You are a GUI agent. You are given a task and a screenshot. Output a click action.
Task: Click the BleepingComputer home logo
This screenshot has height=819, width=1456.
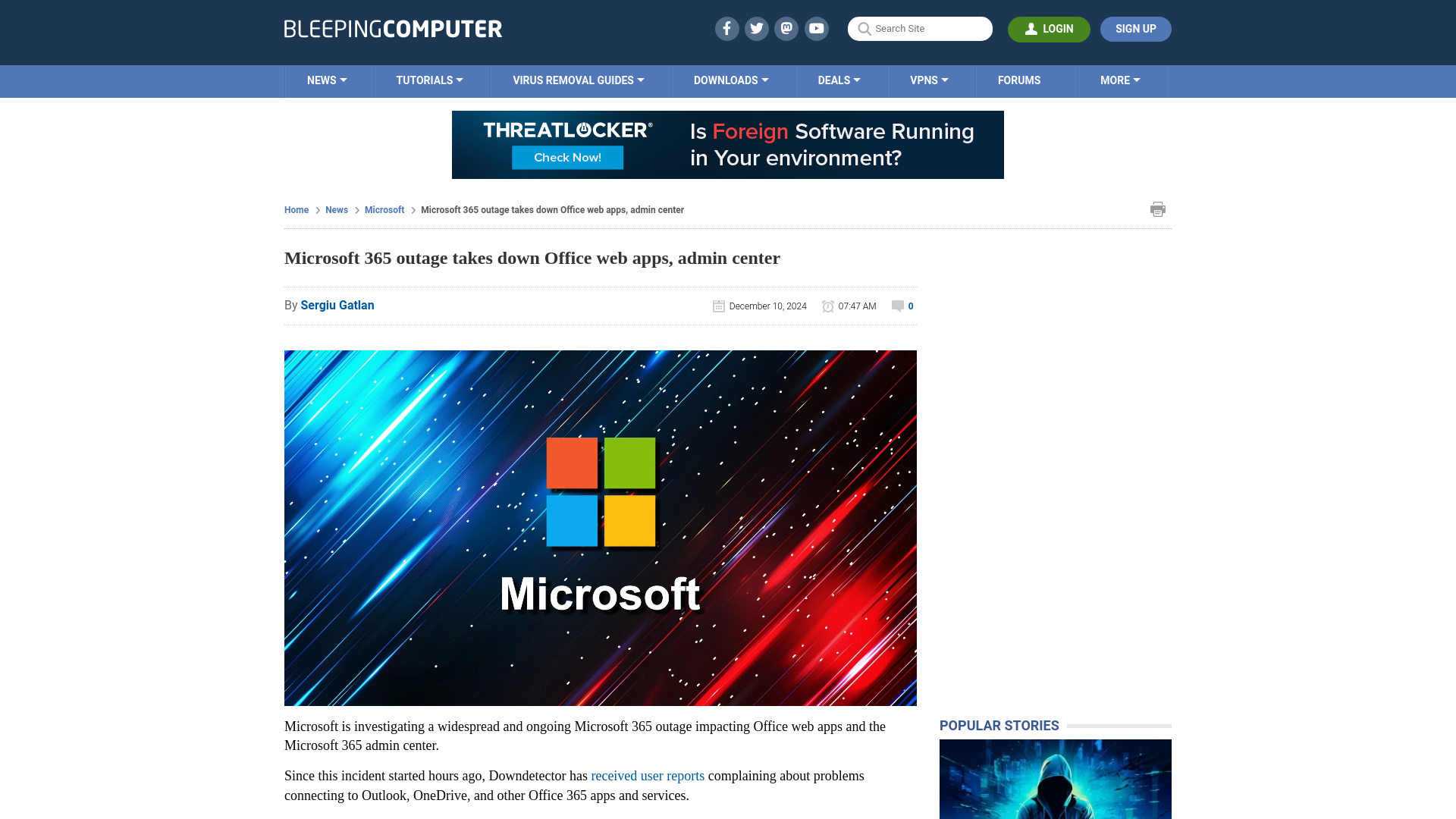click(393, 28)
